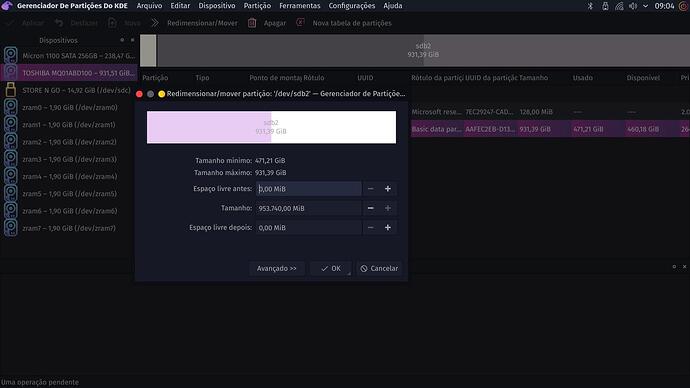Increase Espaço livre depois with plus
The image size is (690, 388).
coord(388,227)
